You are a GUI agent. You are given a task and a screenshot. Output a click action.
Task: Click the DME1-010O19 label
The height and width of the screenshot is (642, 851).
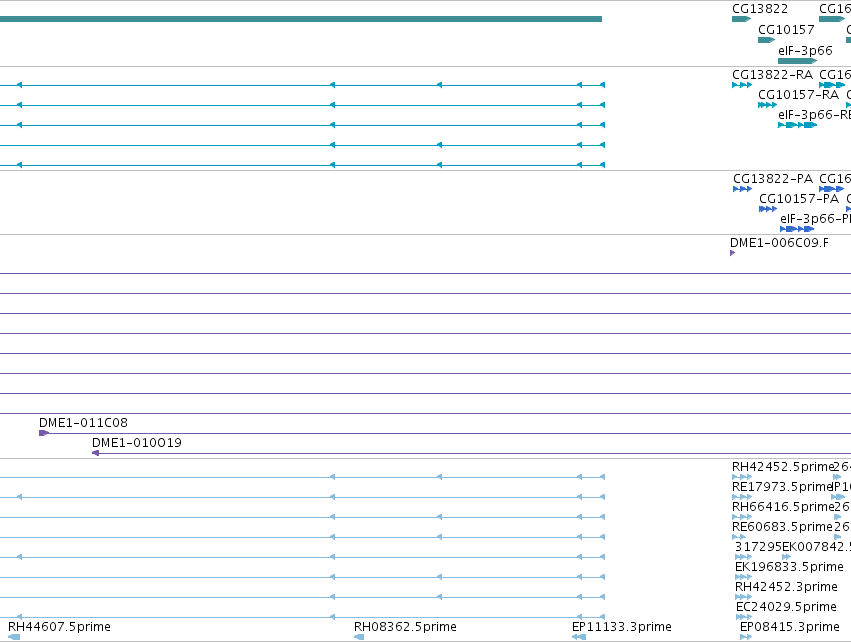(x=137, y=443)
